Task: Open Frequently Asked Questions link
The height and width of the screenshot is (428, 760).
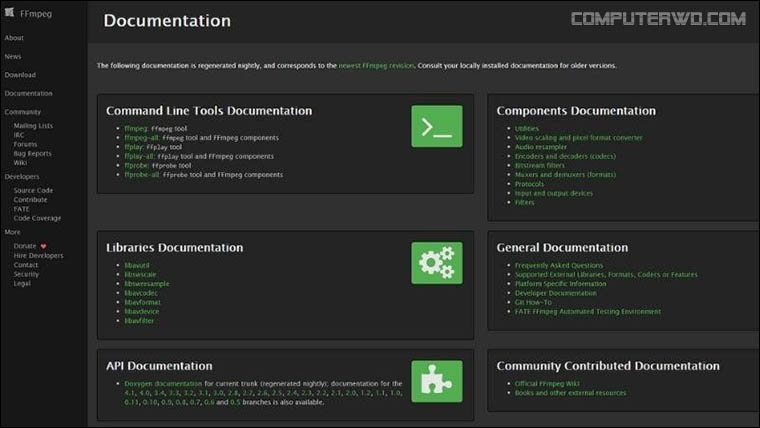Action: pos(559,265)
